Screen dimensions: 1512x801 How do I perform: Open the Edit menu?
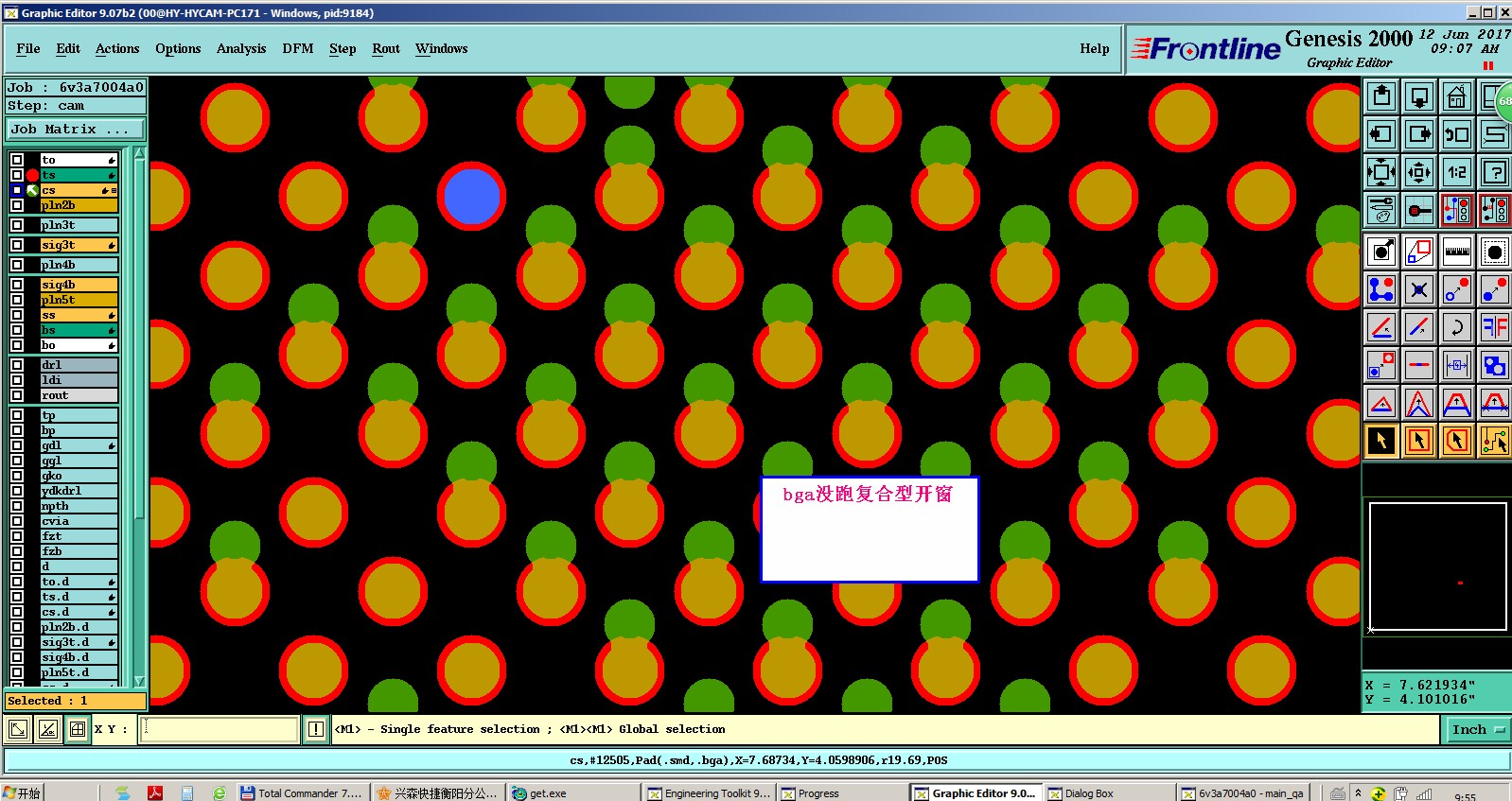[x=68, y=48]
